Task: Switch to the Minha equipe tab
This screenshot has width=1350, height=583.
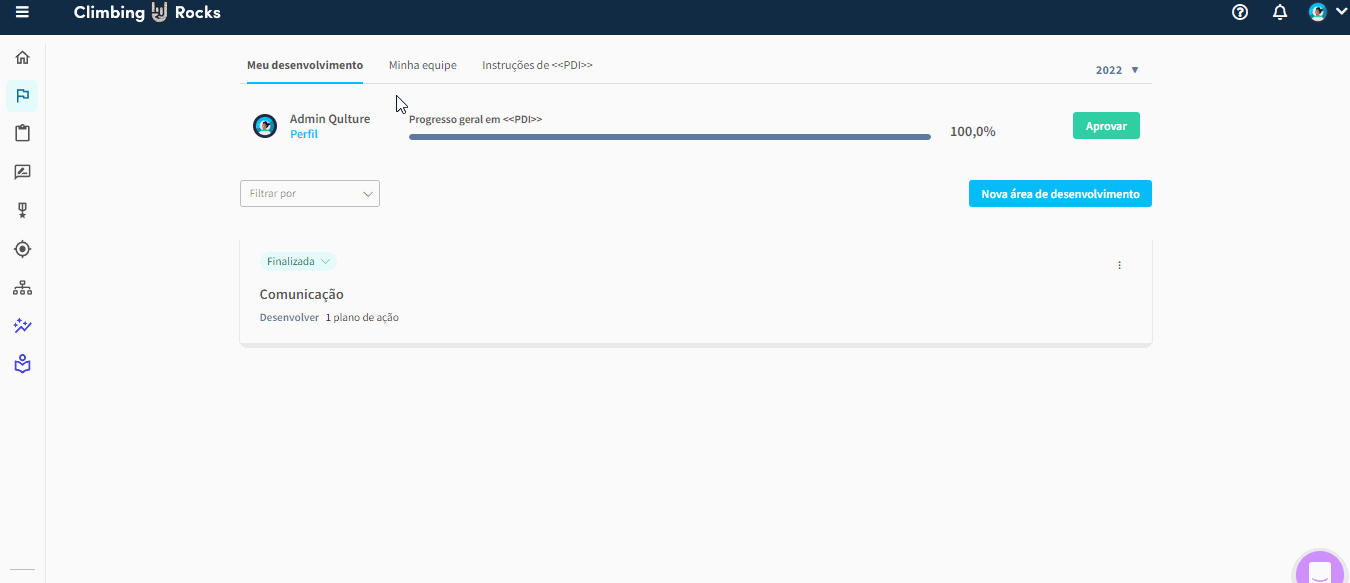Action: pyautogui.click(x=422, y=65)
